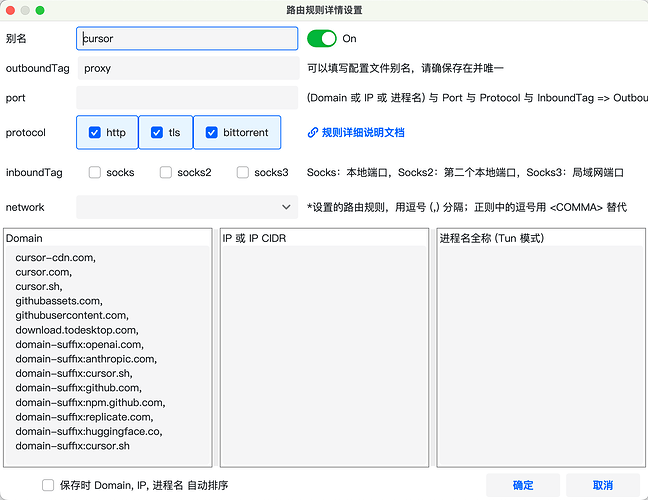Image resolution: width=648 pixels, height=500 pixels.
Task: Click the domain-suffix:npm.github.com, line
Action: point(90,402)
